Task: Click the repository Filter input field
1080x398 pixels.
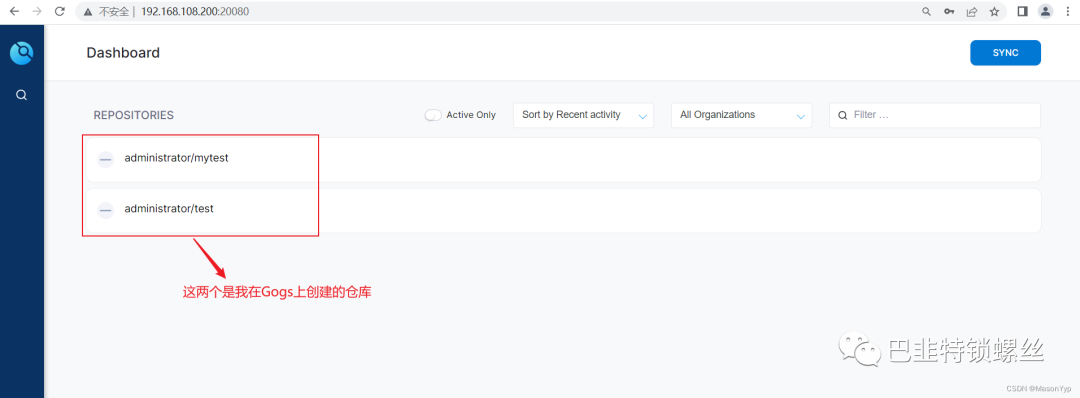Action: 935,115
